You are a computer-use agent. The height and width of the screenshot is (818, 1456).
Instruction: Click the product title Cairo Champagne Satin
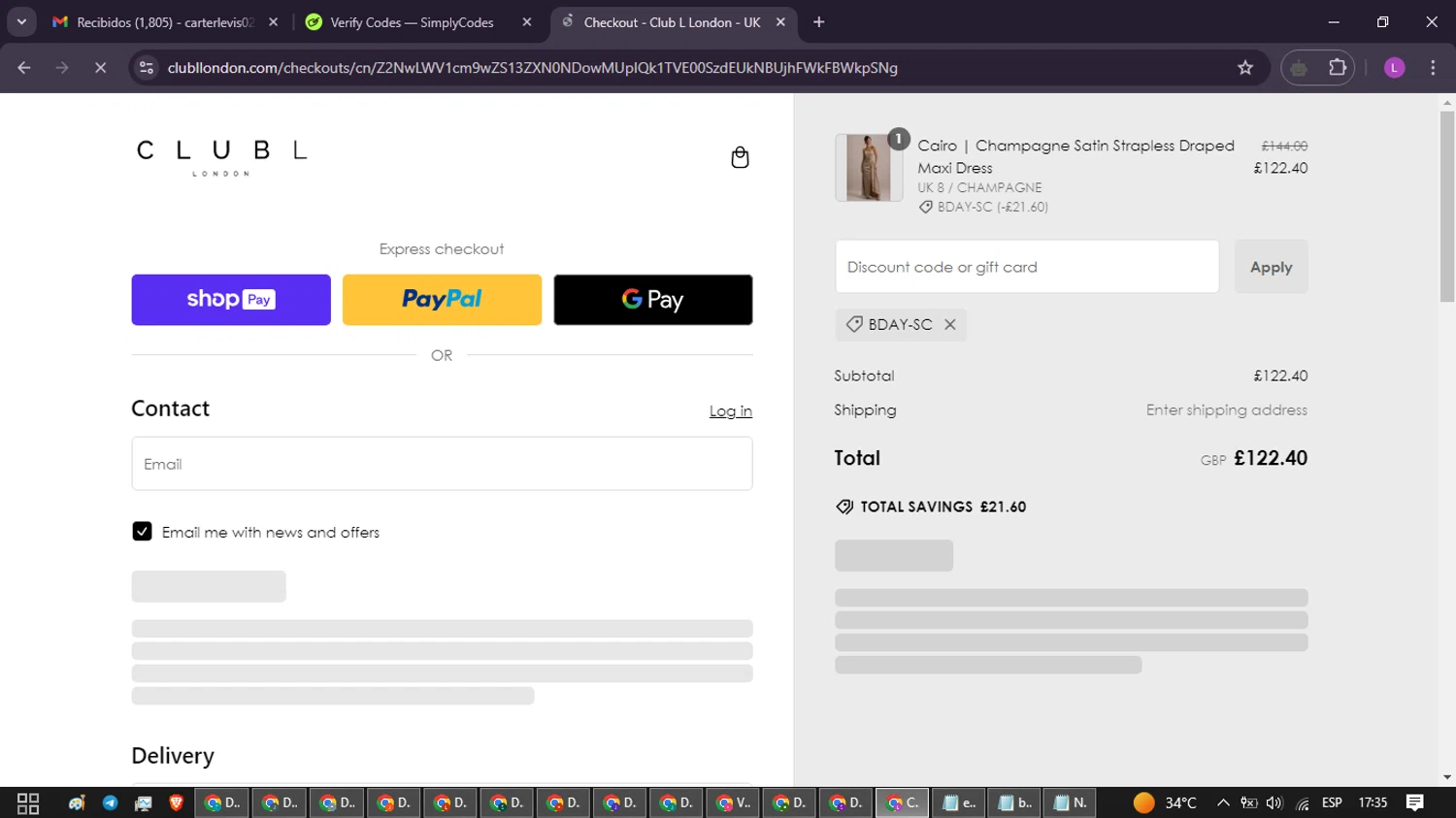point(1075,156)
